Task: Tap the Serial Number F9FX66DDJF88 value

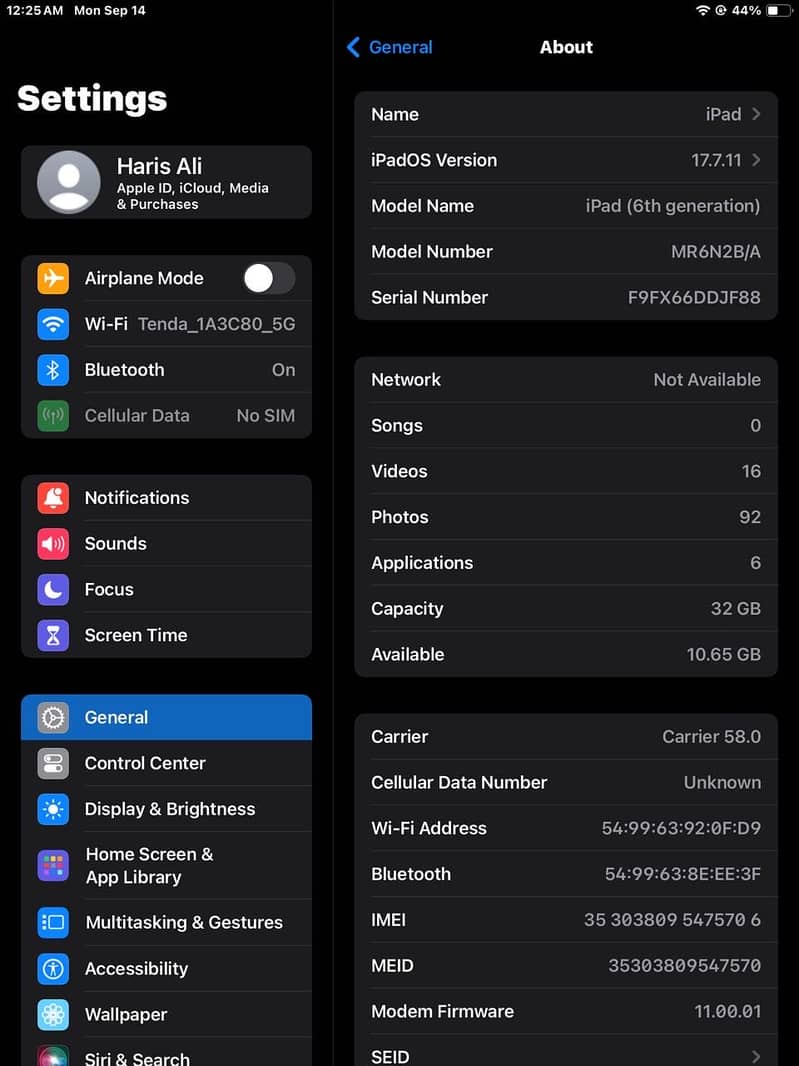Action: (x=694, y=297)
